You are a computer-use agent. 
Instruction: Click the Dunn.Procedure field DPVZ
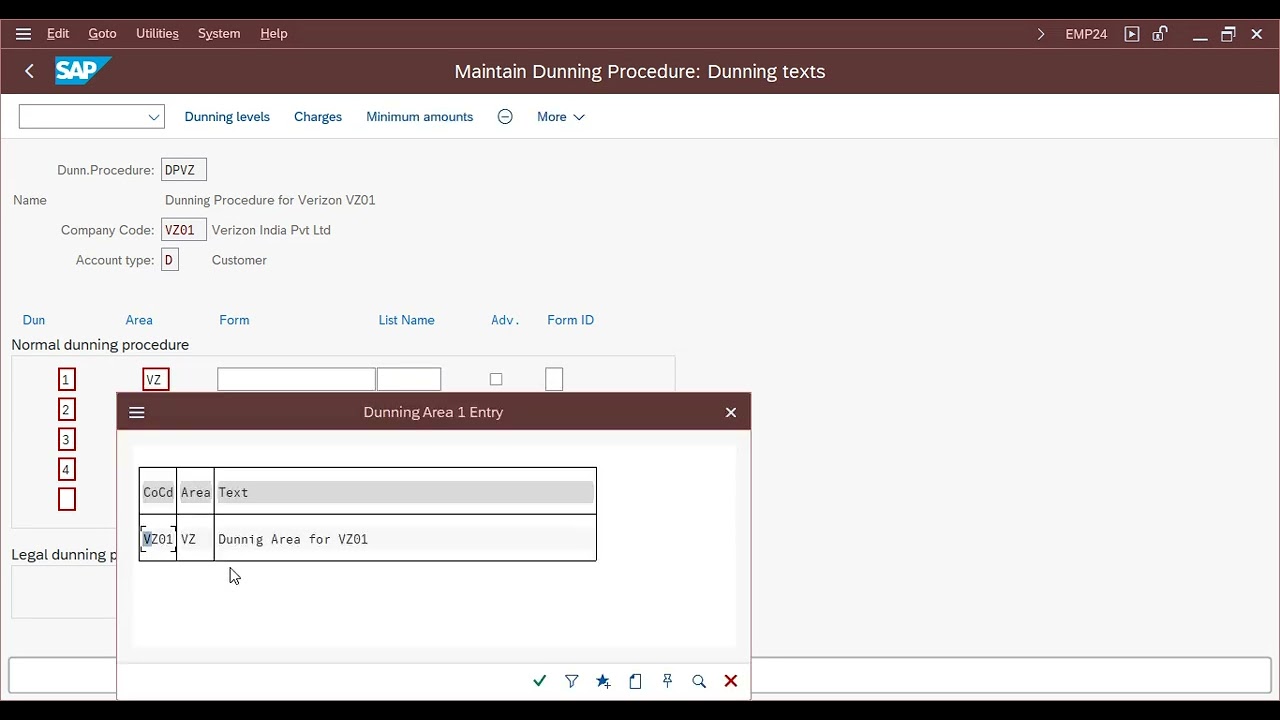tap(184, 170)
